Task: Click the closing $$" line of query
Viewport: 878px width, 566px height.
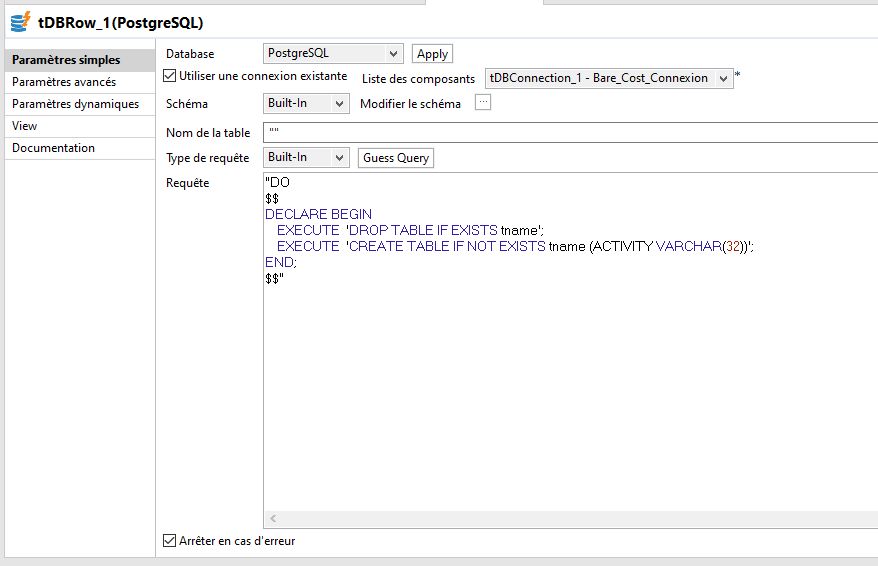Action: click(x=274, y=278)
